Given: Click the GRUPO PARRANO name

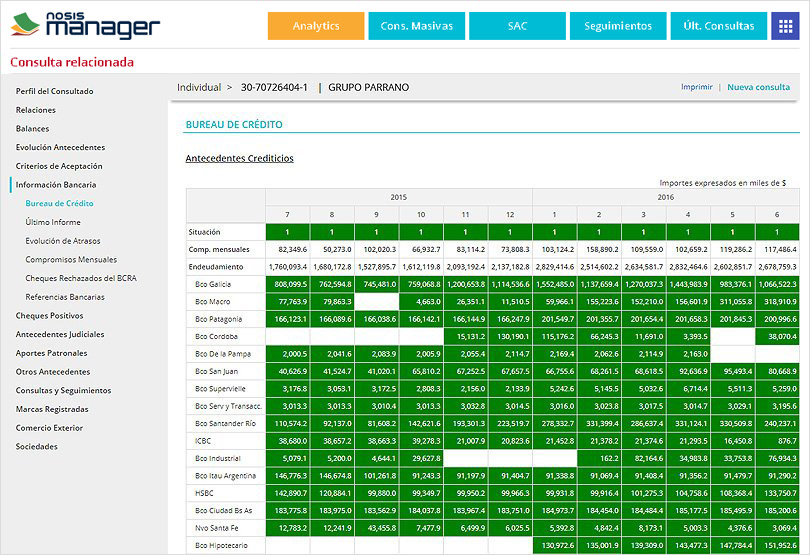Looking at the screenshot, I should tap(368, 87).
